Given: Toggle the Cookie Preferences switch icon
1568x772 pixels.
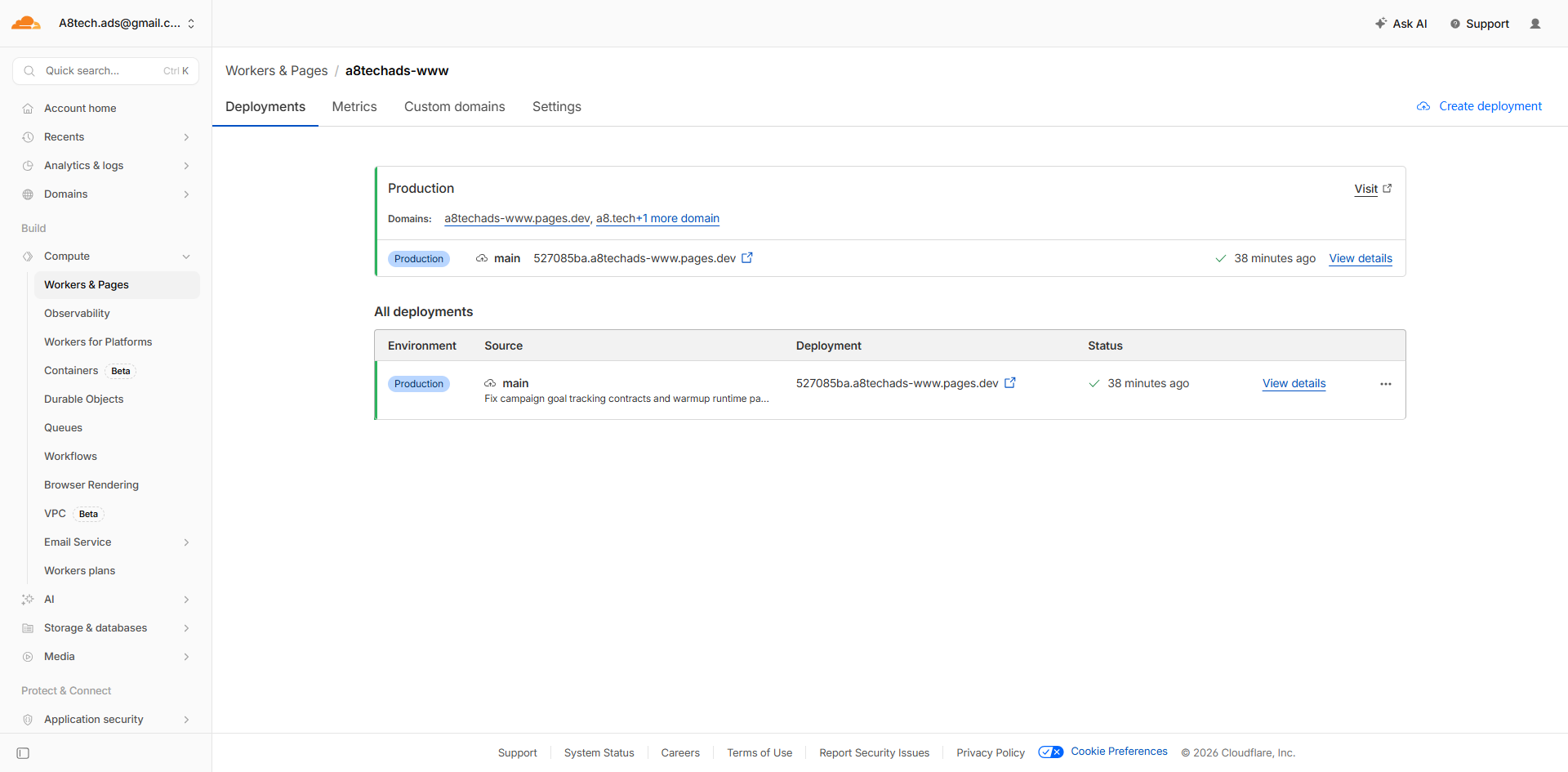Looking at the screenshot, I should (1050, 752).
